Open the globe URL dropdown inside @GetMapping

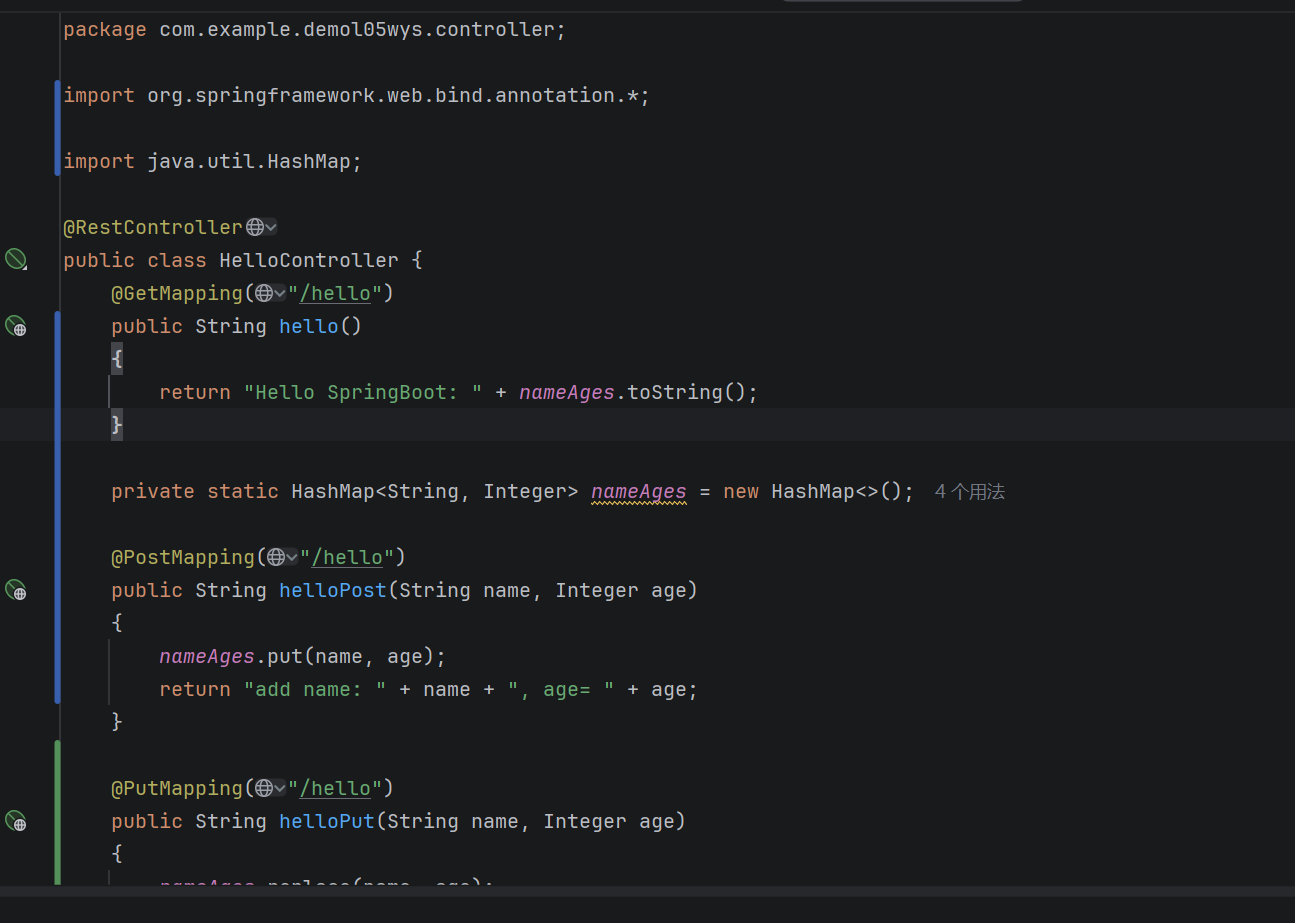pyautogui.click(x=270, y=293)
